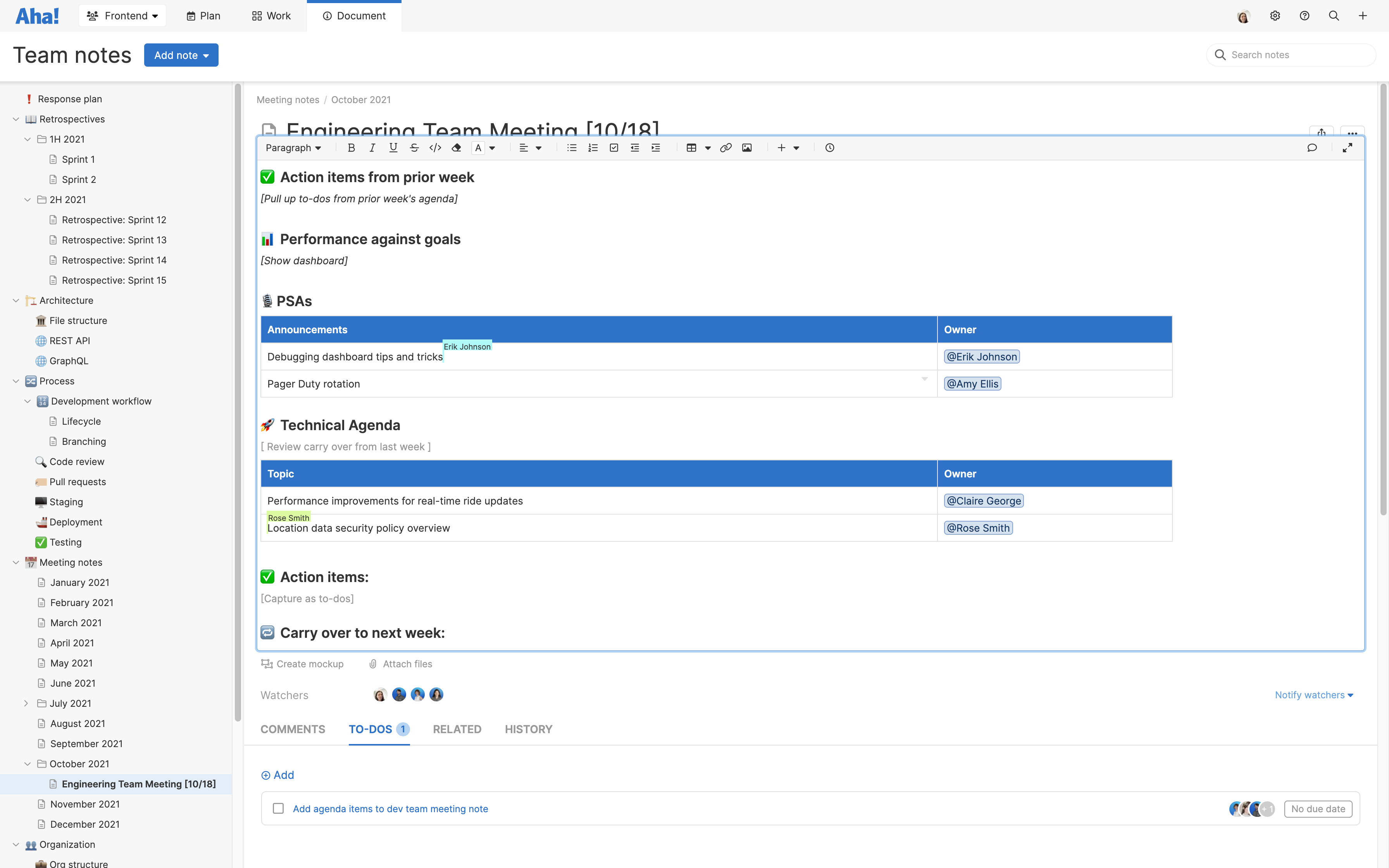Switch to the History tab

[528, 729]
